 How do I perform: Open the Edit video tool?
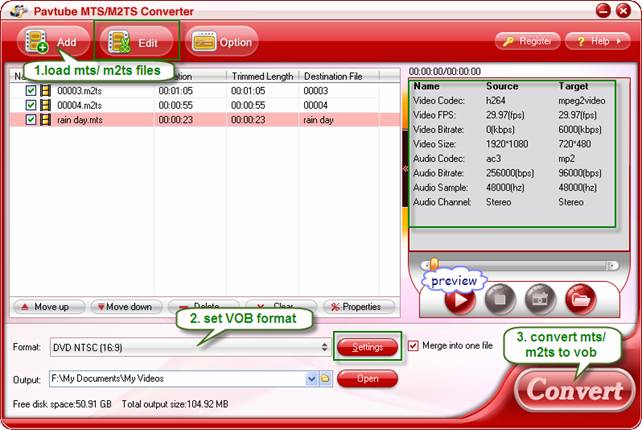136,42
